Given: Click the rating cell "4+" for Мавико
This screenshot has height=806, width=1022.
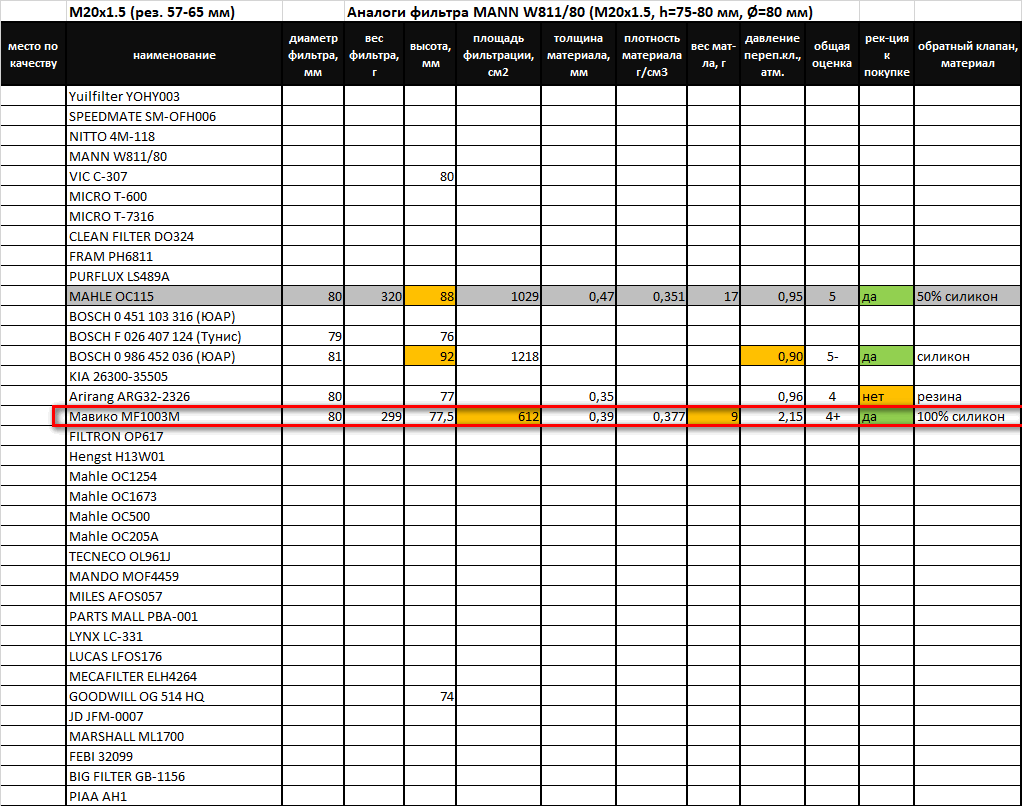Looking at the screenshot, I should (x=832, y=416).
